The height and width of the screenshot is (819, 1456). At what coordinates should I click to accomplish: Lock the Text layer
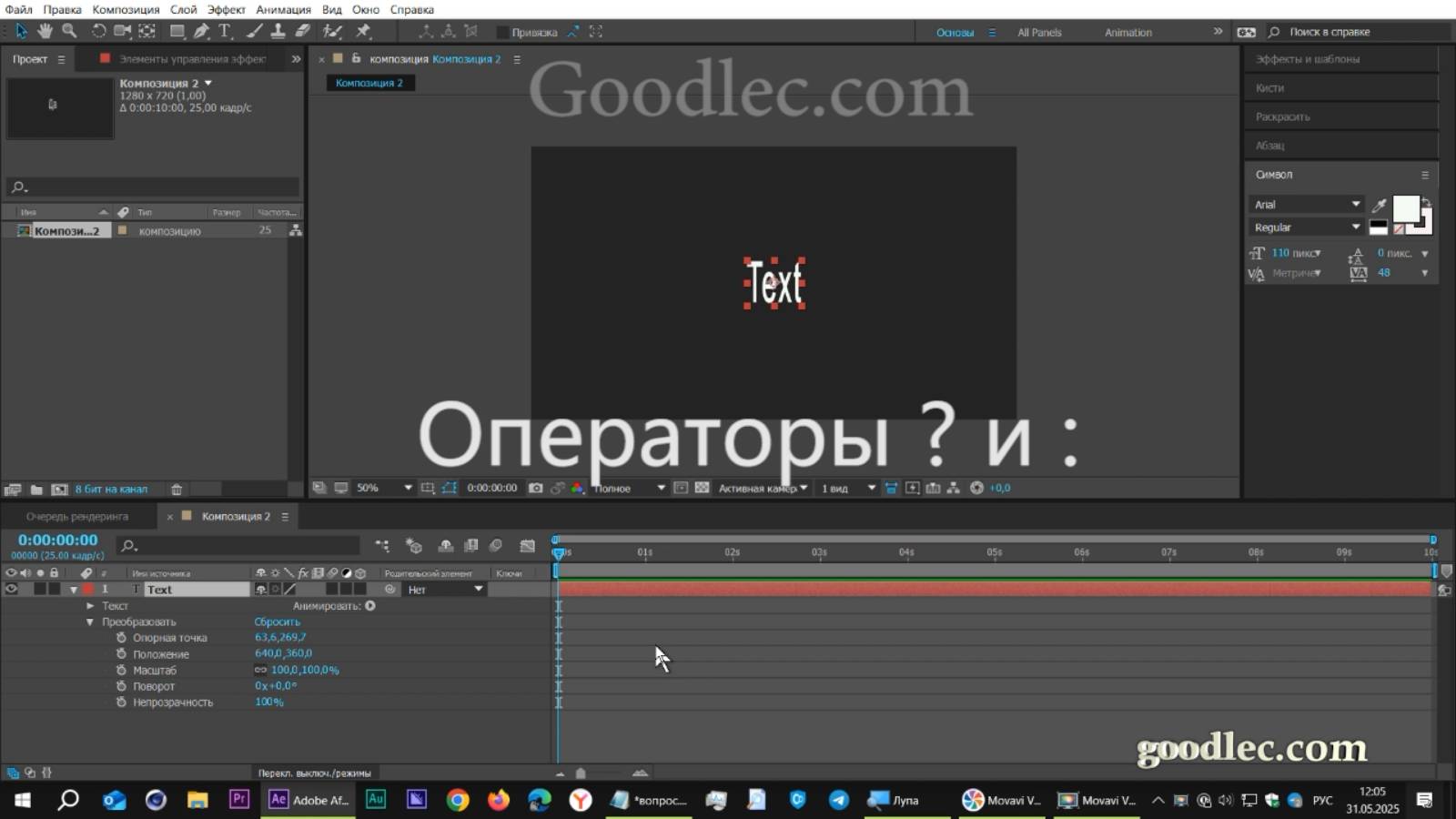55,589
